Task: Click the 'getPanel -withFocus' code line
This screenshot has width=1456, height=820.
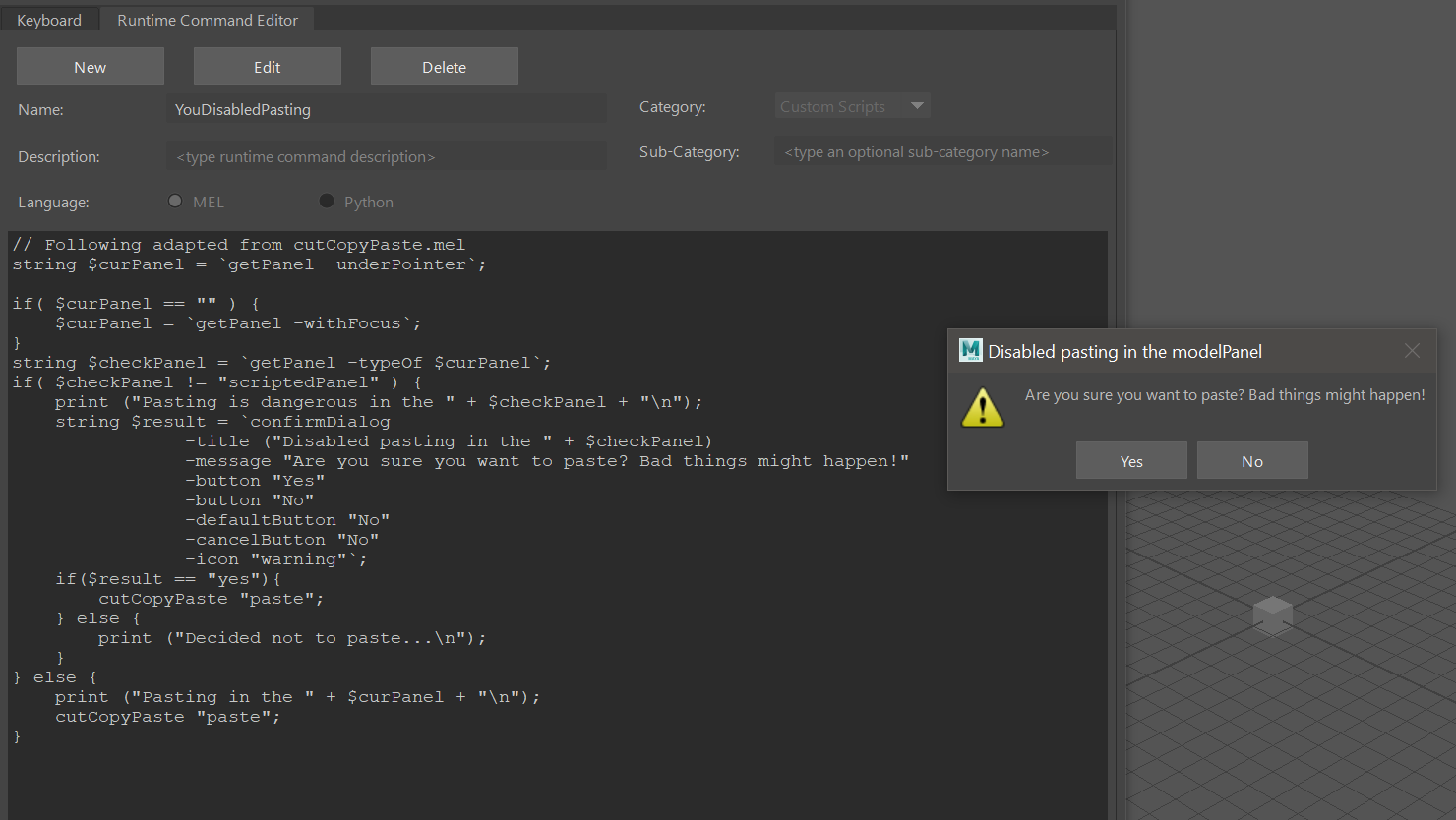Action: click(x=238, y=323)
